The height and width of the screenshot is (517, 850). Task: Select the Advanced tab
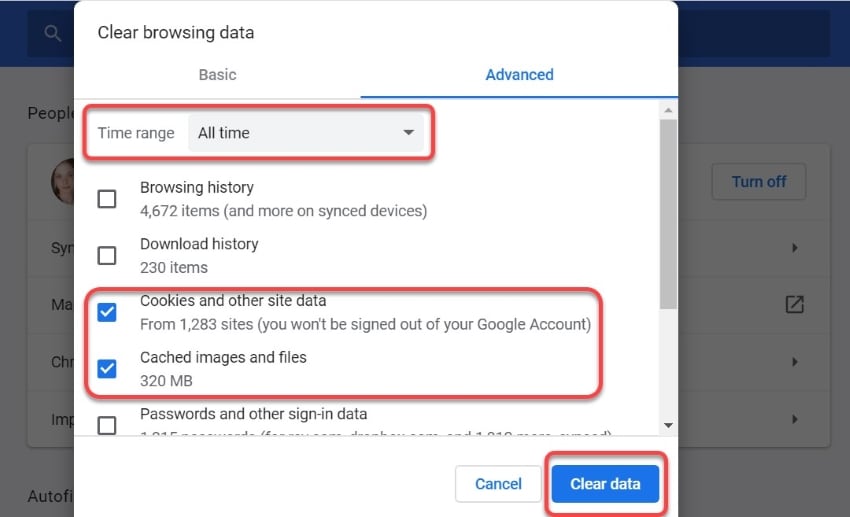519,75
